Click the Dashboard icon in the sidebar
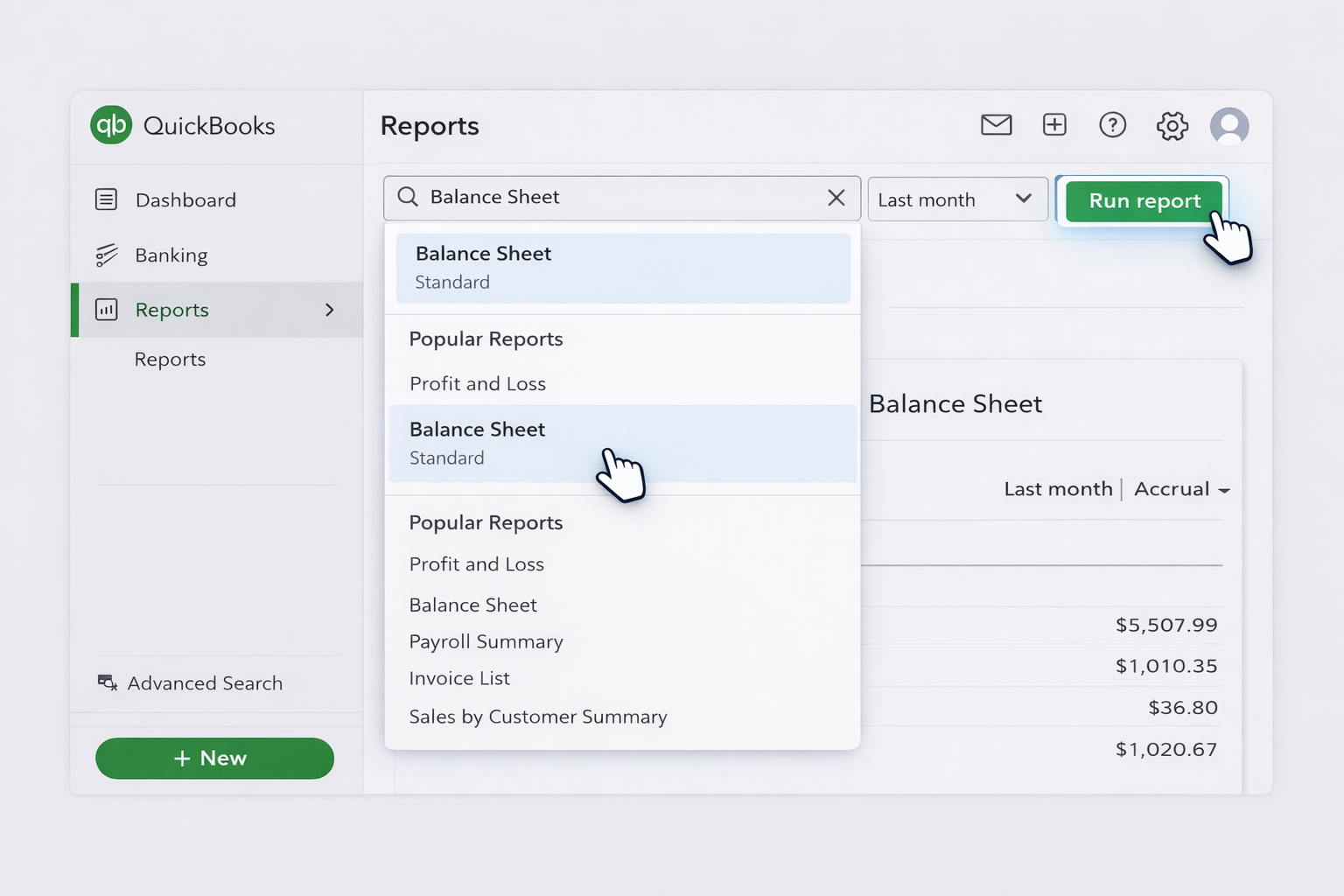This screenshot has height=896, width=1344. click(x=106, y=199)
